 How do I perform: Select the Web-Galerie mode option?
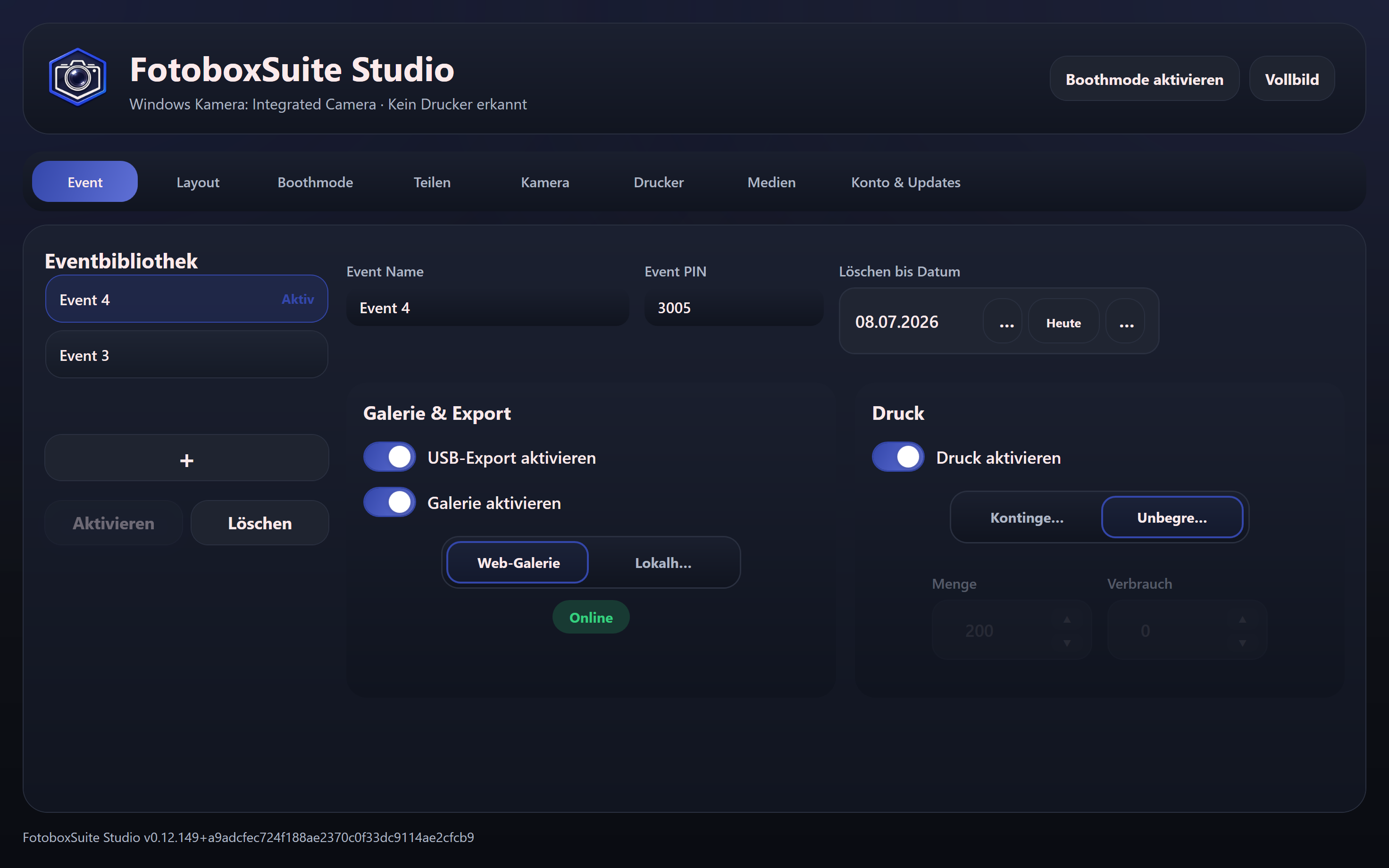tap(518, 563)
